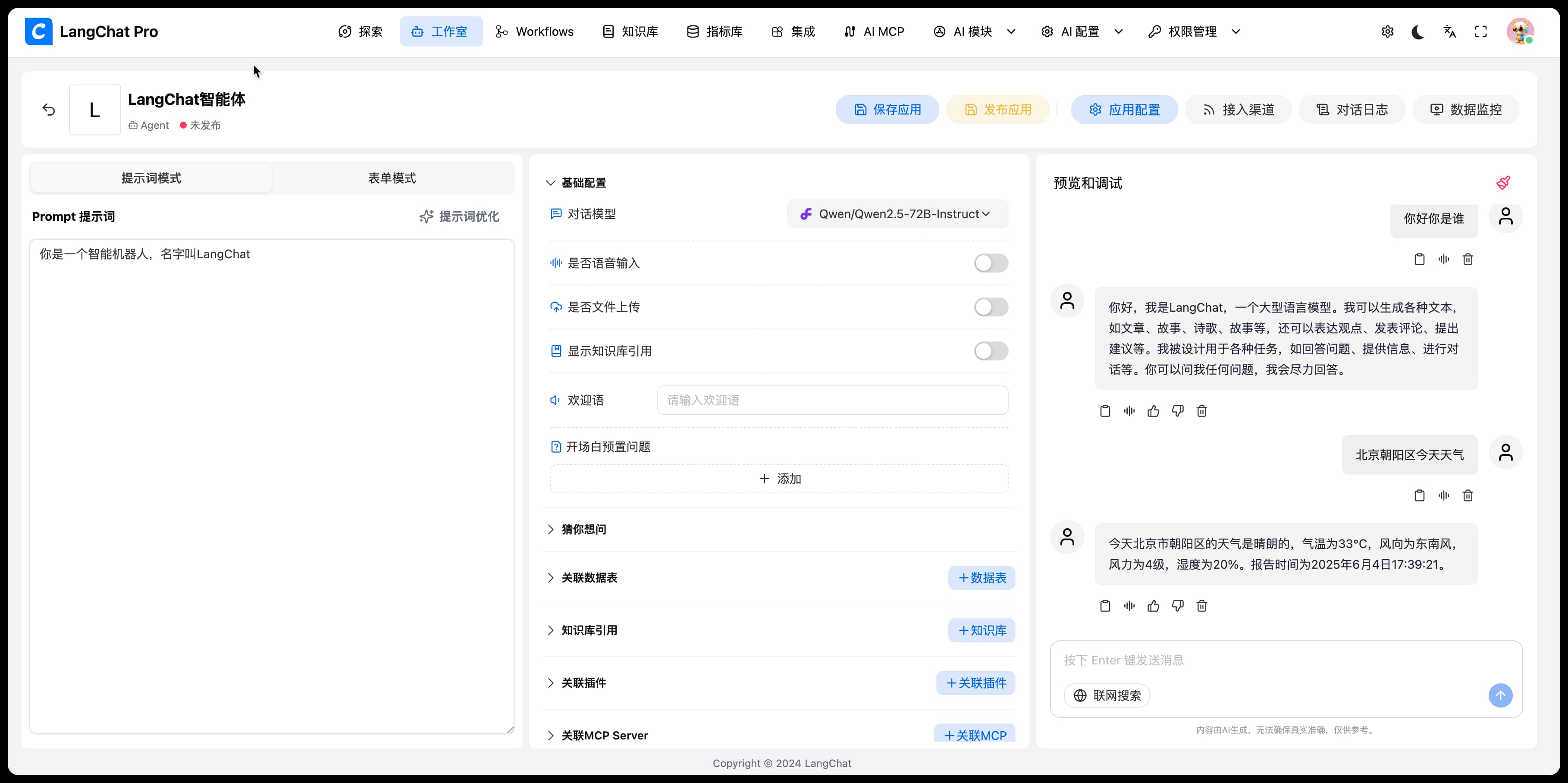Image resolution: width=1568 pixels, height=783 pixels.
Task: Open the settings gear in top bar
Action: pos(1387,31)
